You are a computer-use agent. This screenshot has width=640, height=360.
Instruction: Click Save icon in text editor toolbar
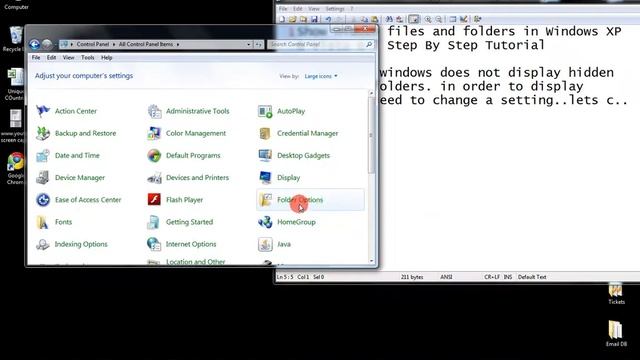tap(314, 19)
